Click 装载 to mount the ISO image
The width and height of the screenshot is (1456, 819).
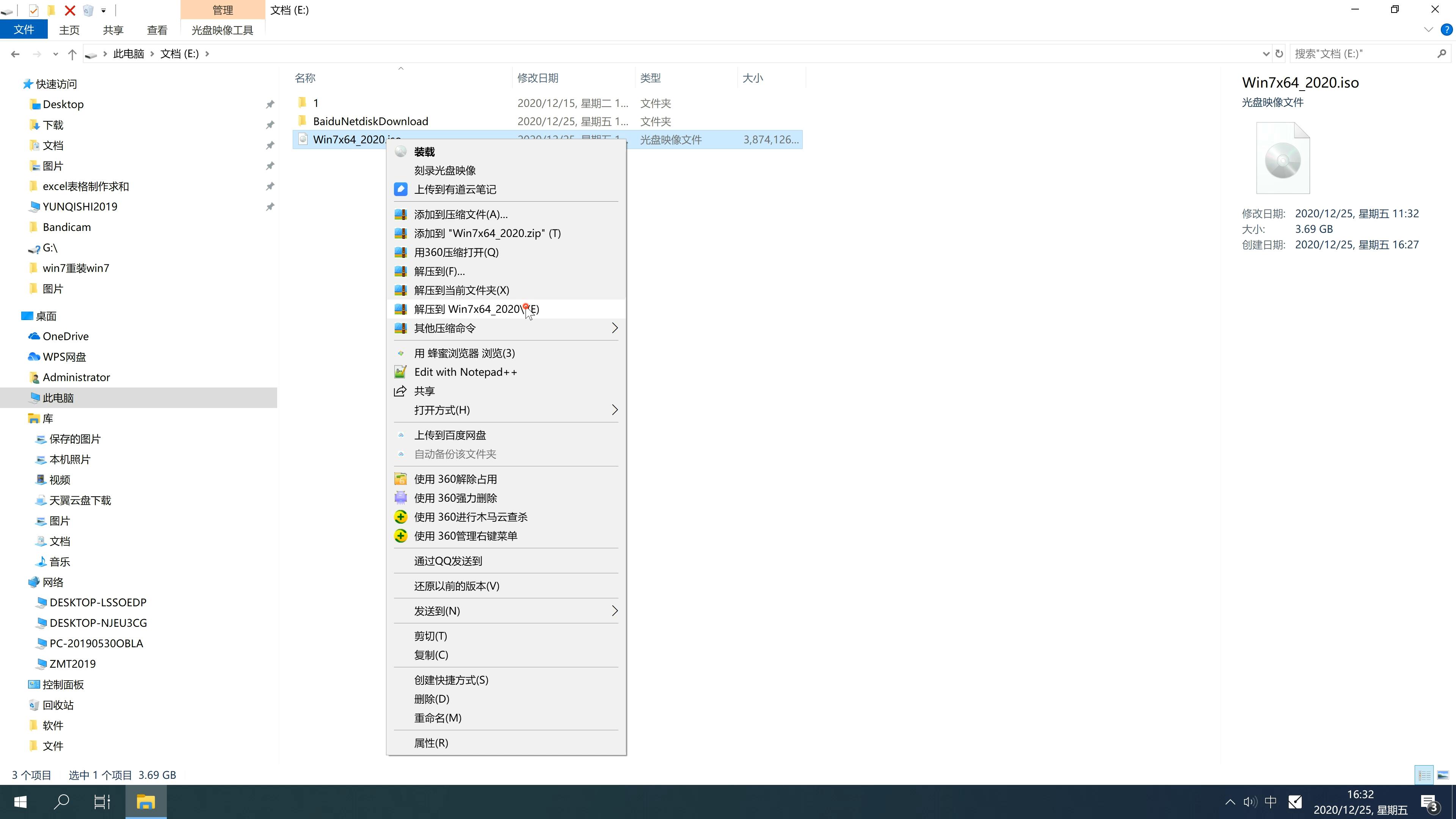(x=425, y=151)
